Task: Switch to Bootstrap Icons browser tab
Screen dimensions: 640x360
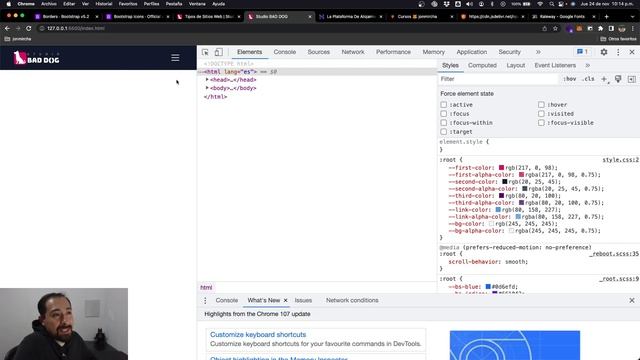Action: tap(137, 17)
